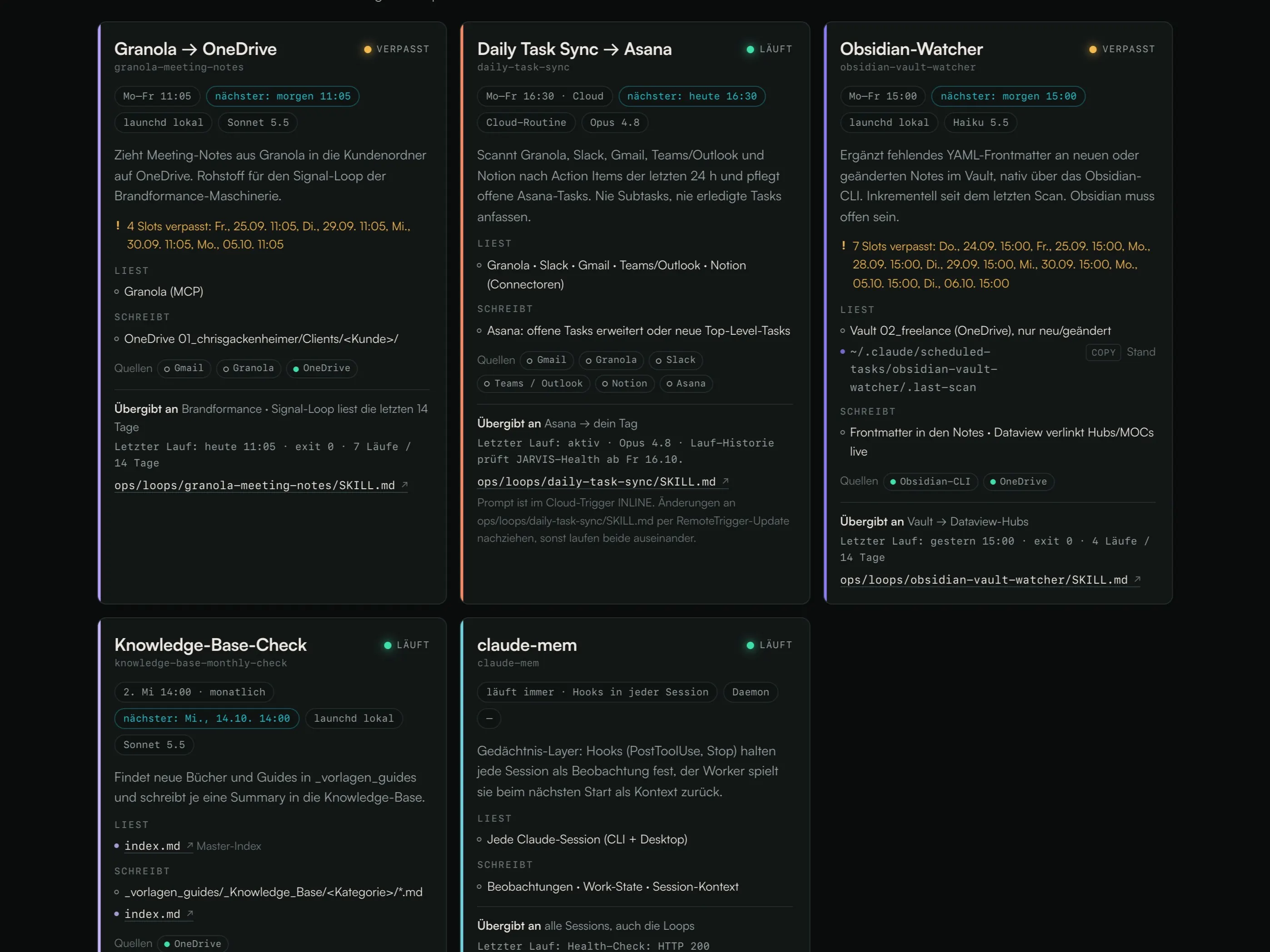Open index.md link under SCHREIBT
This screenshot has width=1270, height=952.
[159, 914]
